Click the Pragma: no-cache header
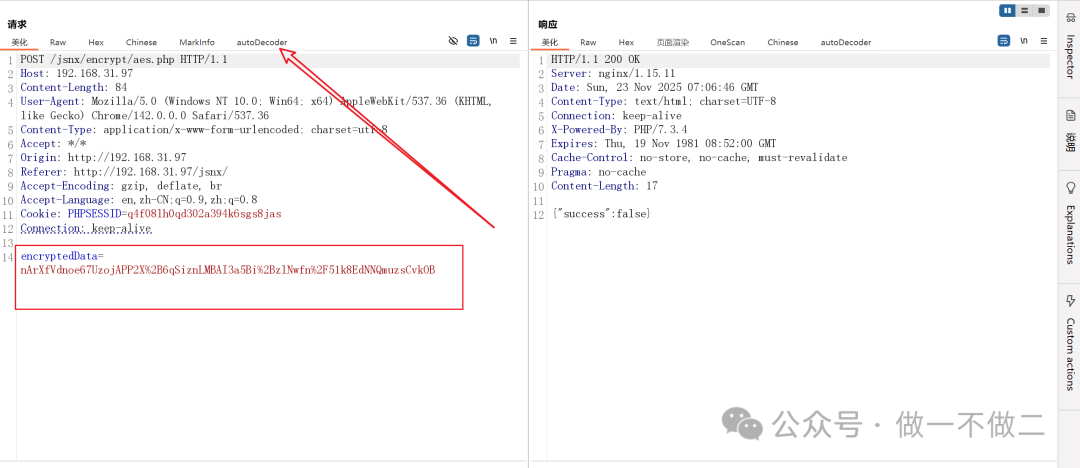The image size is (1080, 468). point(599,172)
